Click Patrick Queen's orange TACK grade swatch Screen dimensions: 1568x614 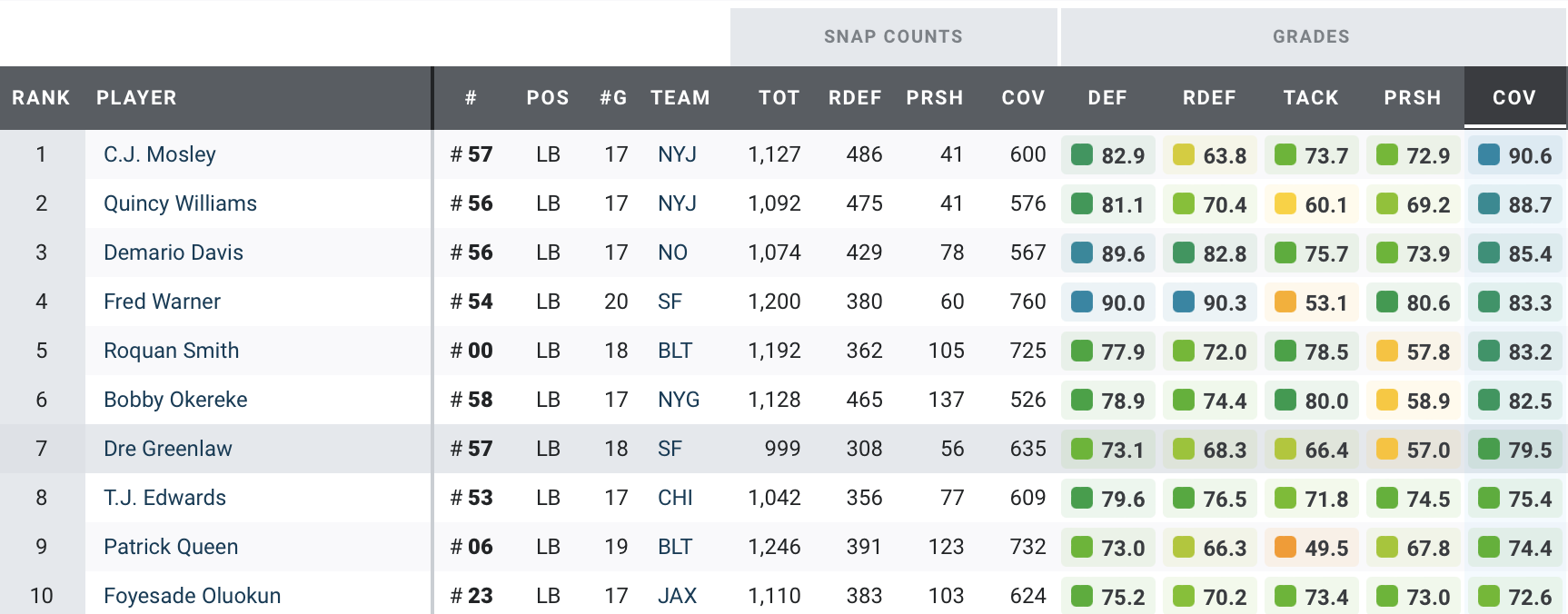click(1285, 547)
